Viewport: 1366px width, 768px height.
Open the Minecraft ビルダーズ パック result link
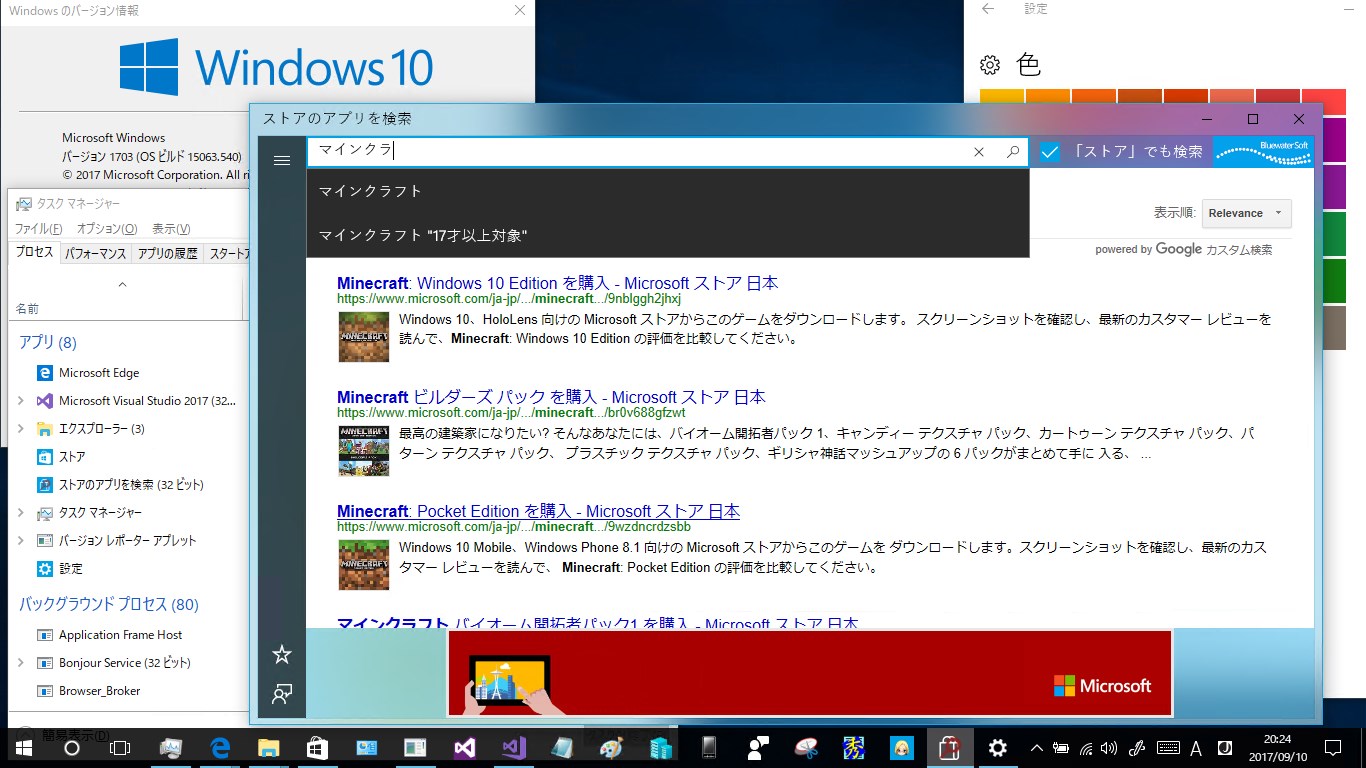[551, 397]
